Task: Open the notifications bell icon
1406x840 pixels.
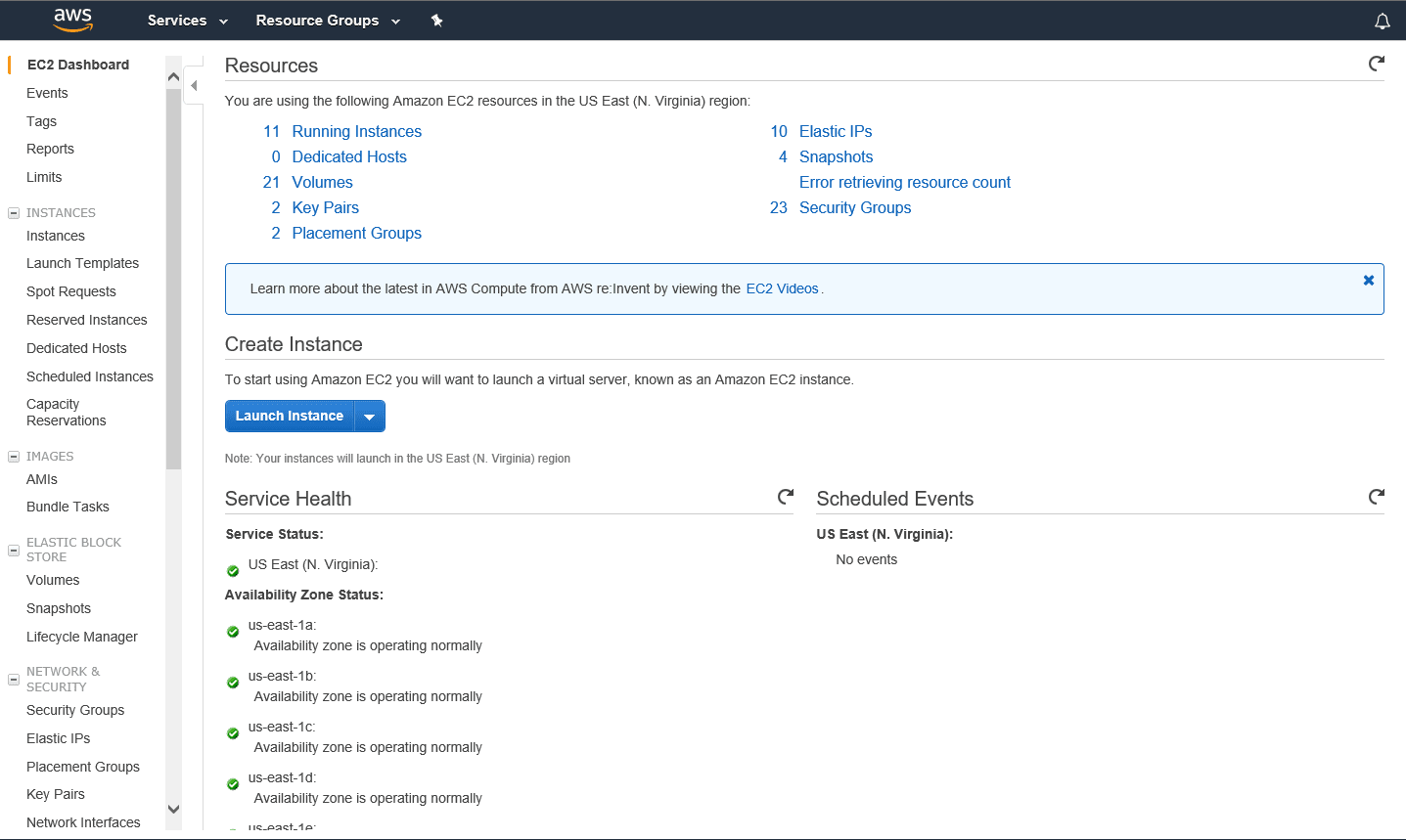Action: (1382, 20)
